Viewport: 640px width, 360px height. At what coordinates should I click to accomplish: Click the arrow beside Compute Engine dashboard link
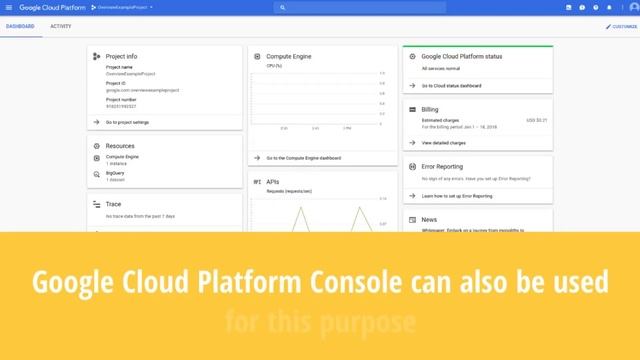pos(257,158)
